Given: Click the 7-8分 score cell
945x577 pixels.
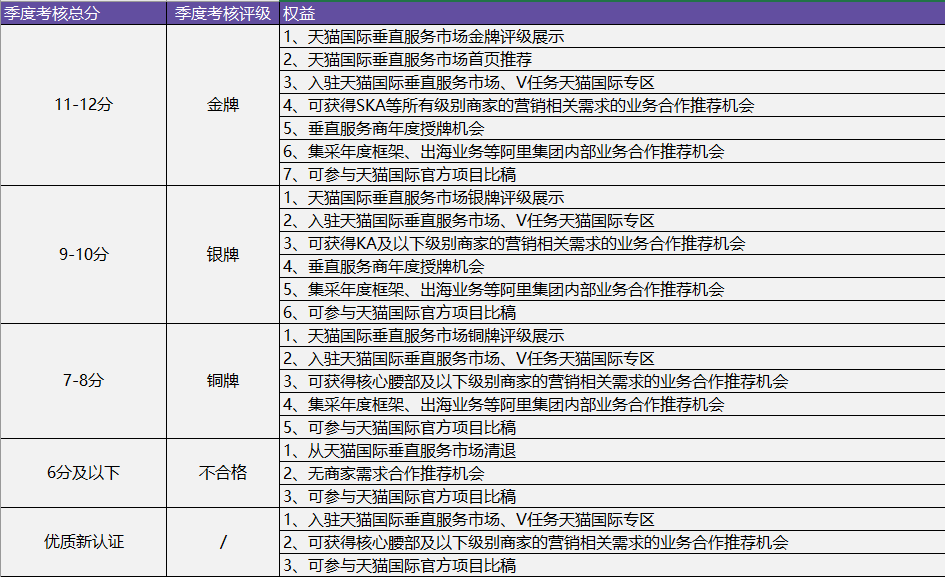Looking at the screenshot, I should 83,381.
